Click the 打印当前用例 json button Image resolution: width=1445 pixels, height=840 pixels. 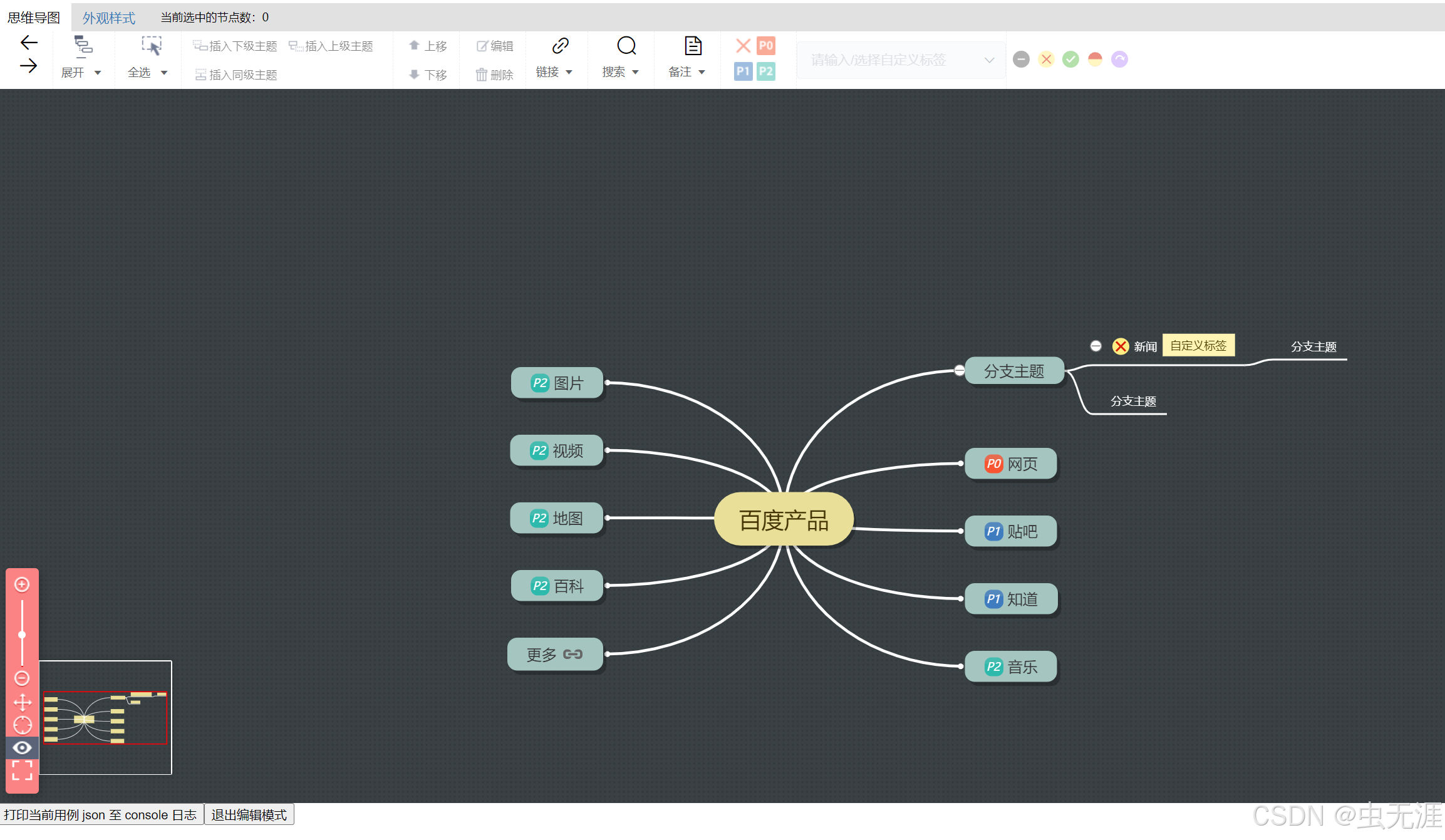[101, 815]
